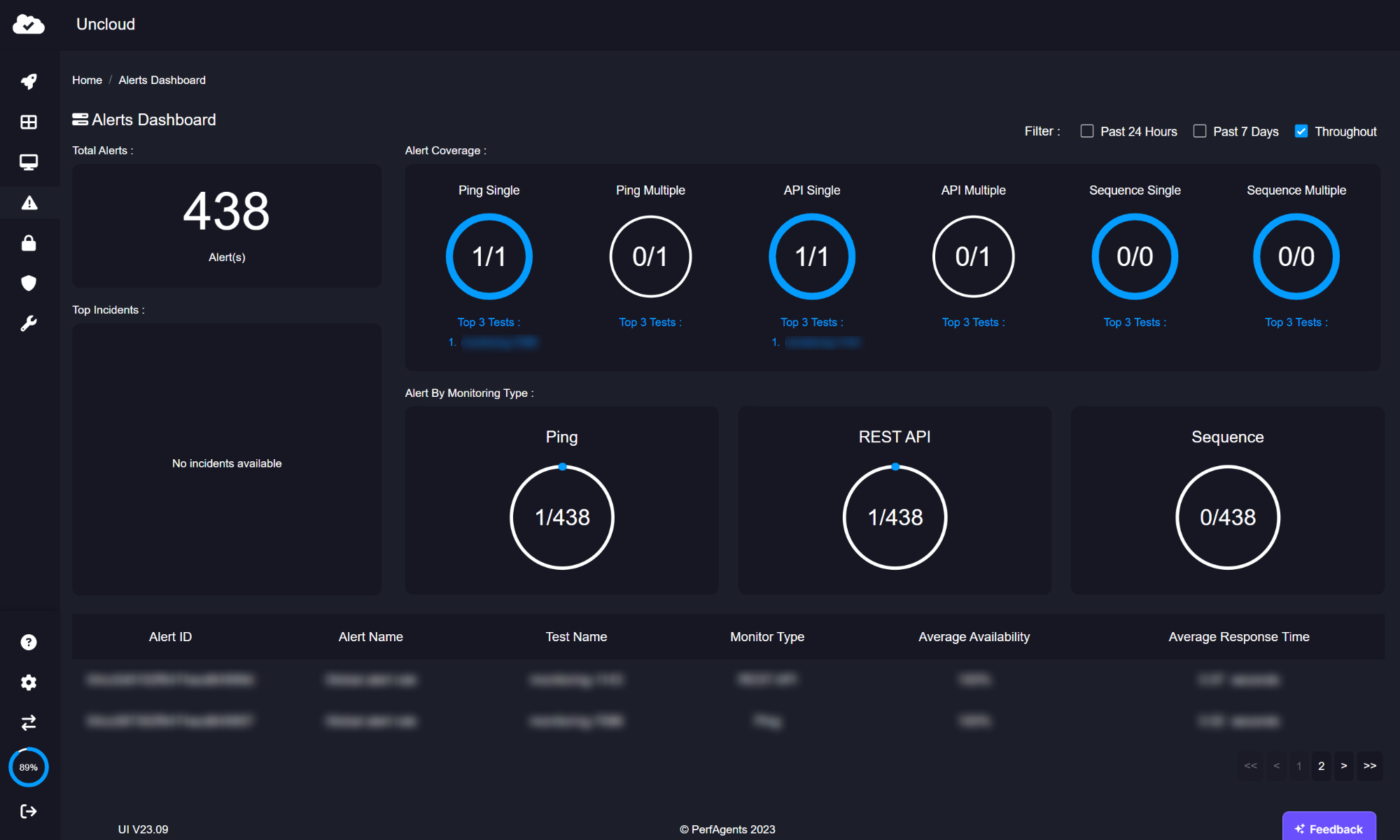Uncheck the Throughout filter checkbox
The width and height of the screenshot is (1400, 840).
click(1301, 131)
